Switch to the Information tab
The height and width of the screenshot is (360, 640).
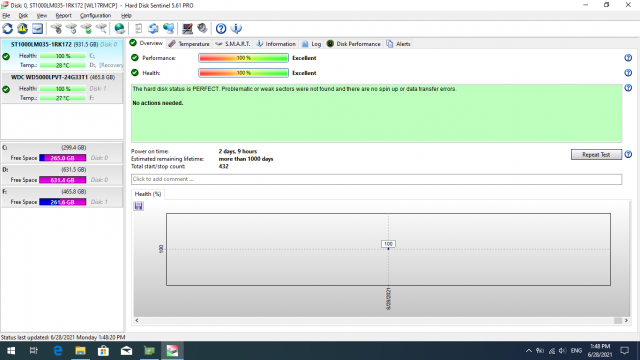[x=276, y=44]
